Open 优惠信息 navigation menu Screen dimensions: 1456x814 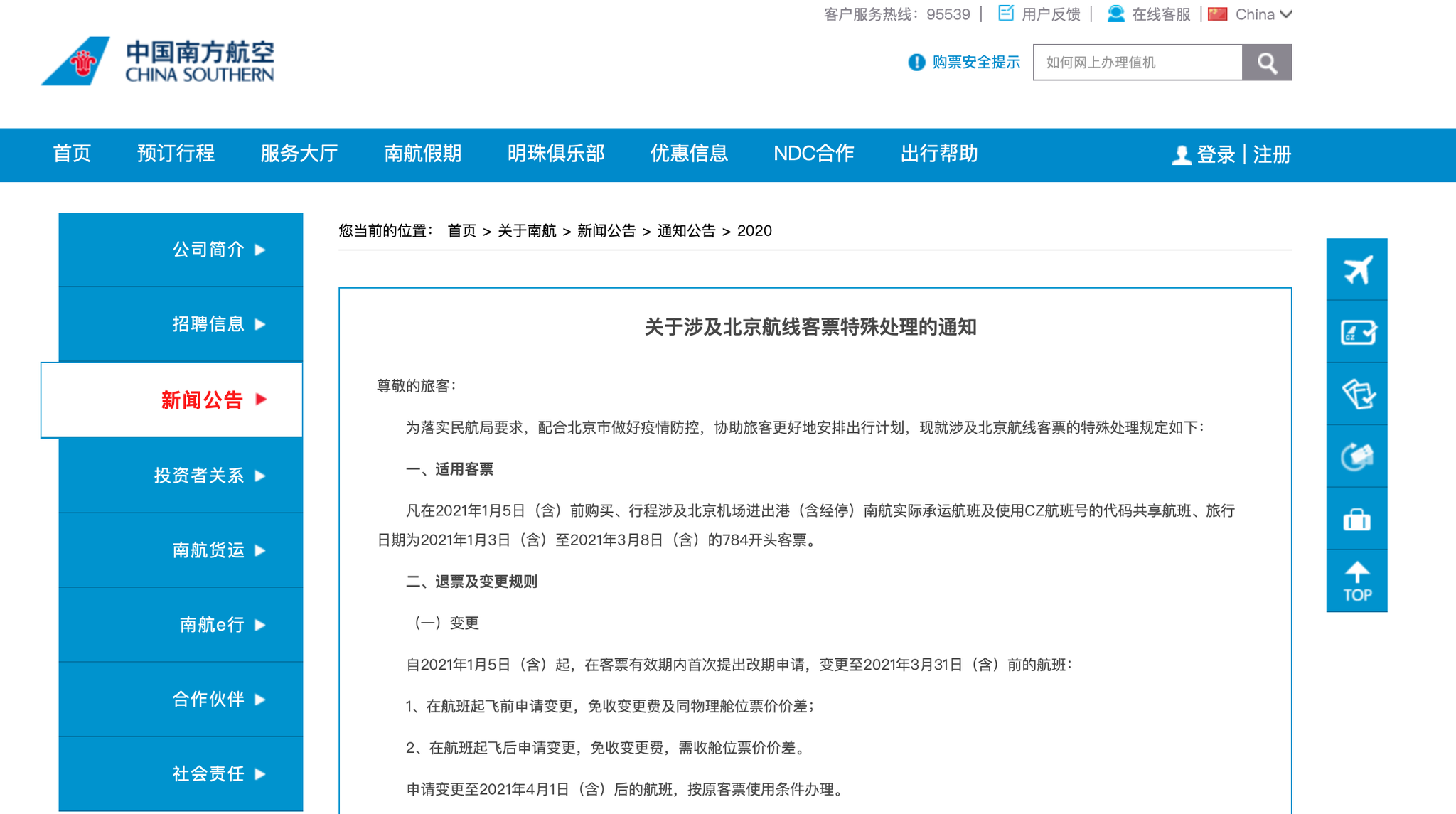(689, 154)
